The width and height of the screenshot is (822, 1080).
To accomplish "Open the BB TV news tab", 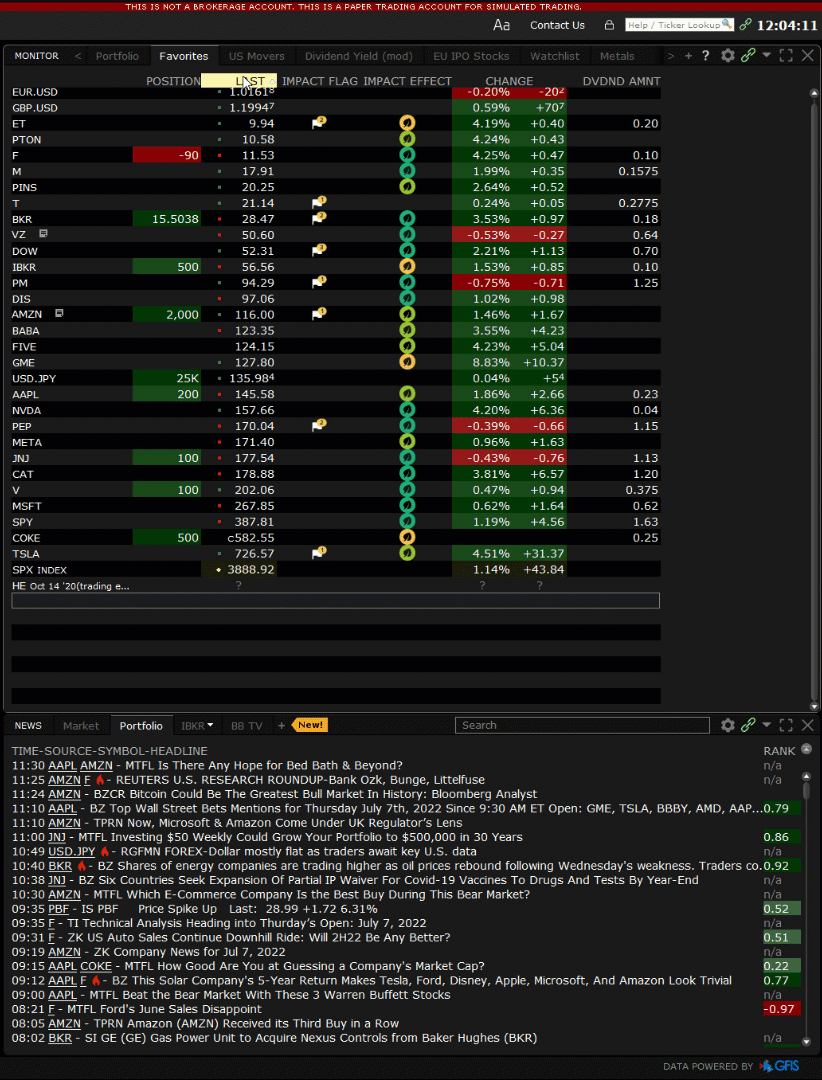I will [x=247, y=725].
